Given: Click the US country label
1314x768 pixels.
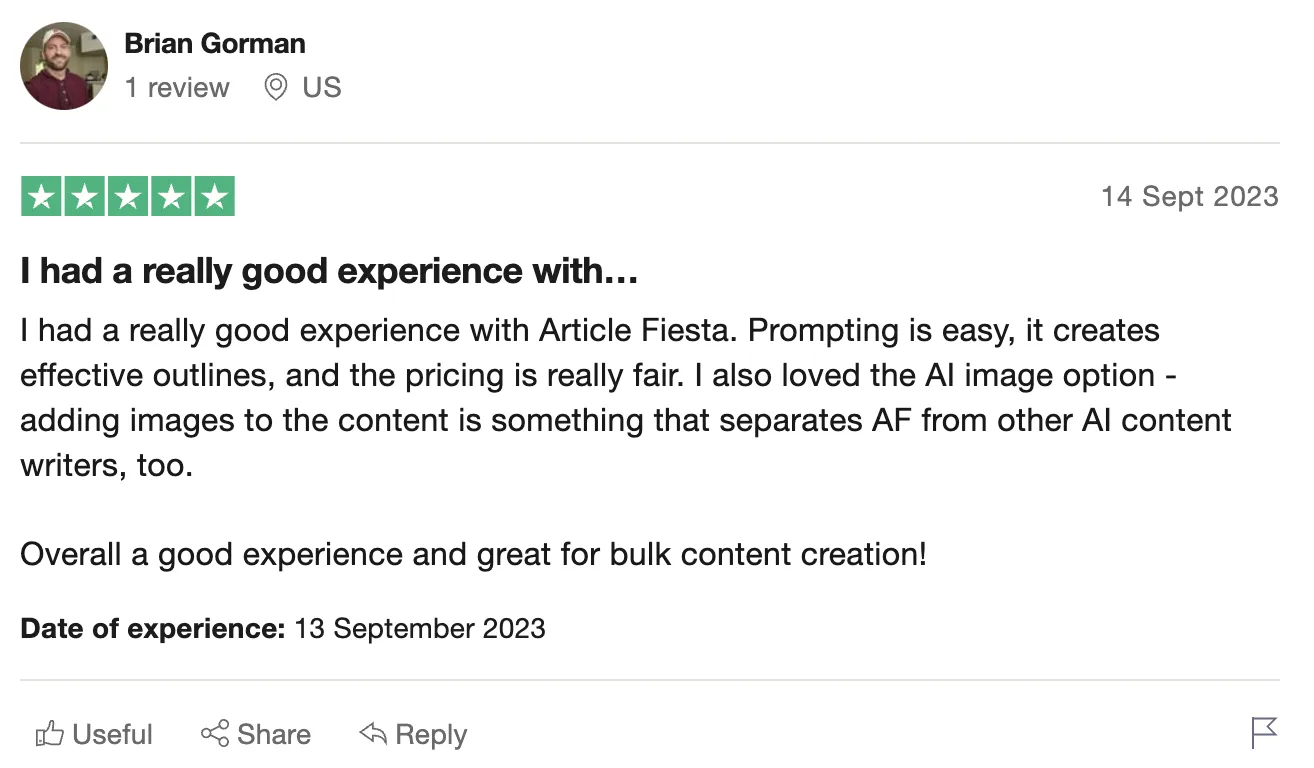Looking at the screenshot, I should coord(322,88).
